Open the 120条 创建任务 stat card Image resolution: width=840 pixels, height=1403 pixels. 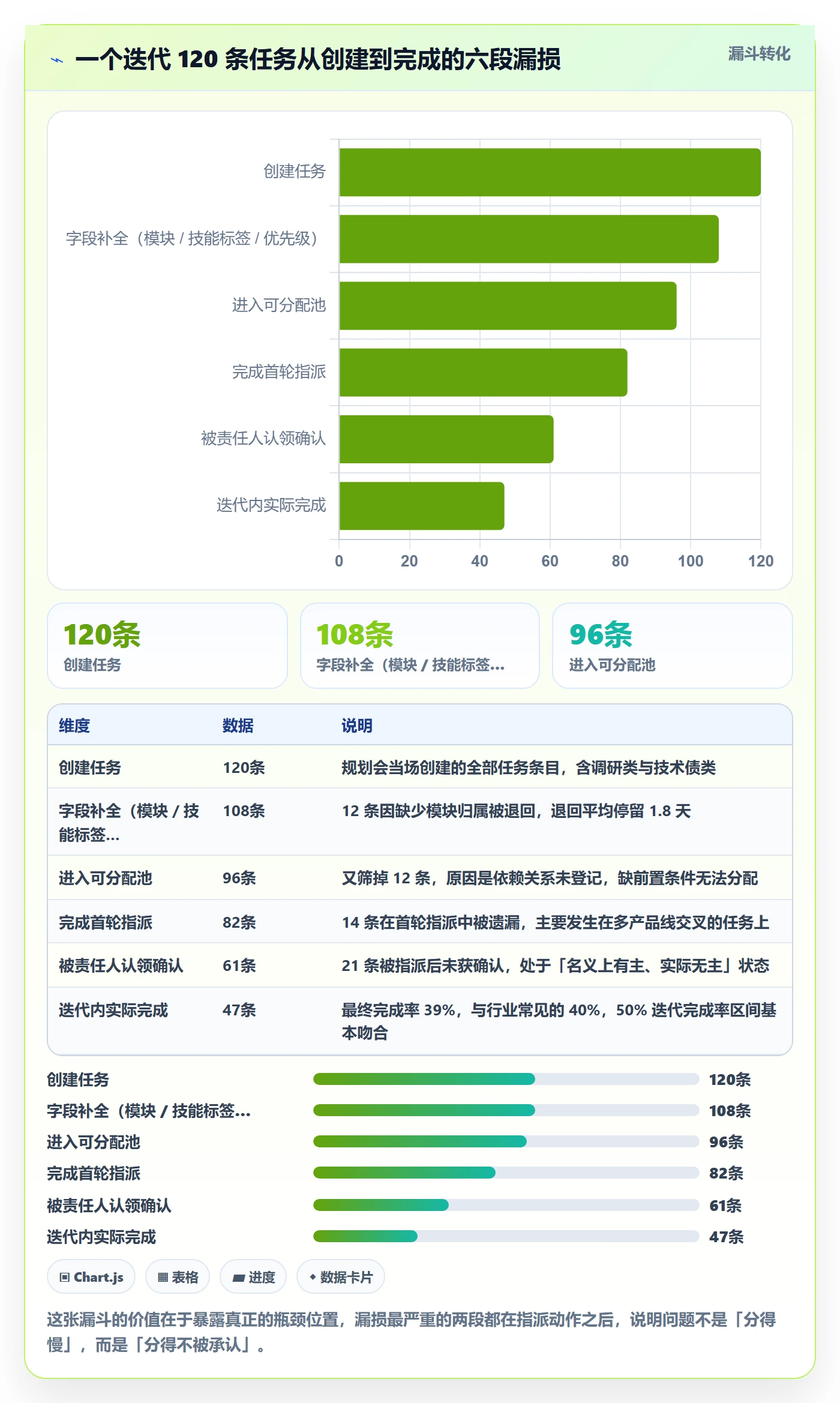coord(167,646)
